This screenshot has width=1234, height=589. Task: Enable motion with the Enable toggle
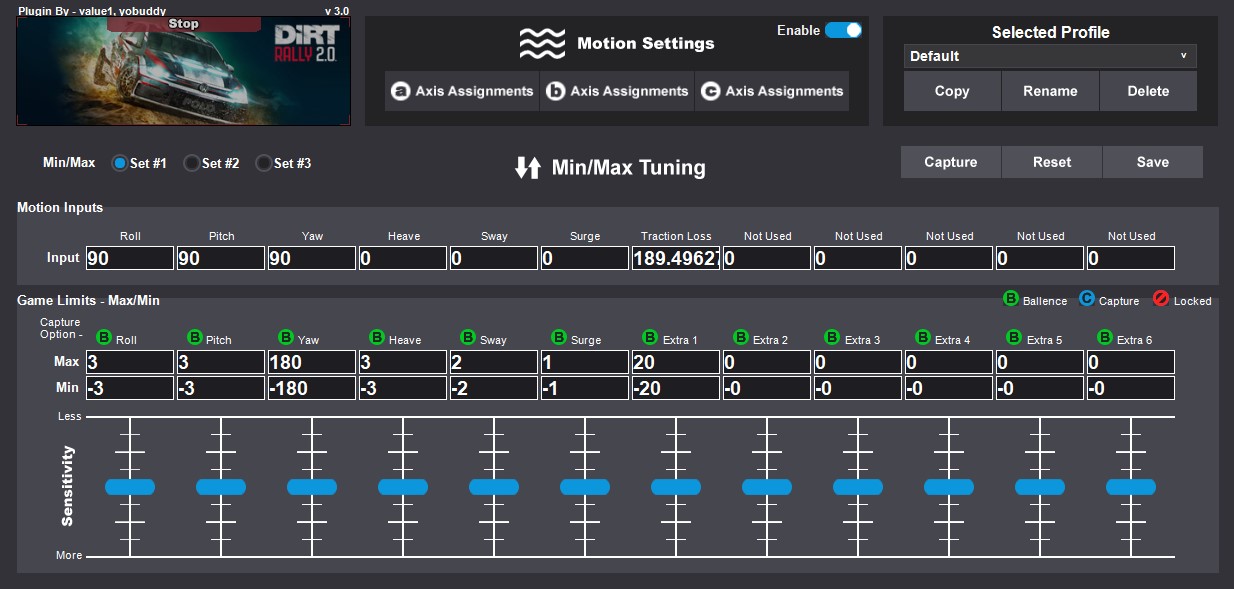click(x=843, y=30)
